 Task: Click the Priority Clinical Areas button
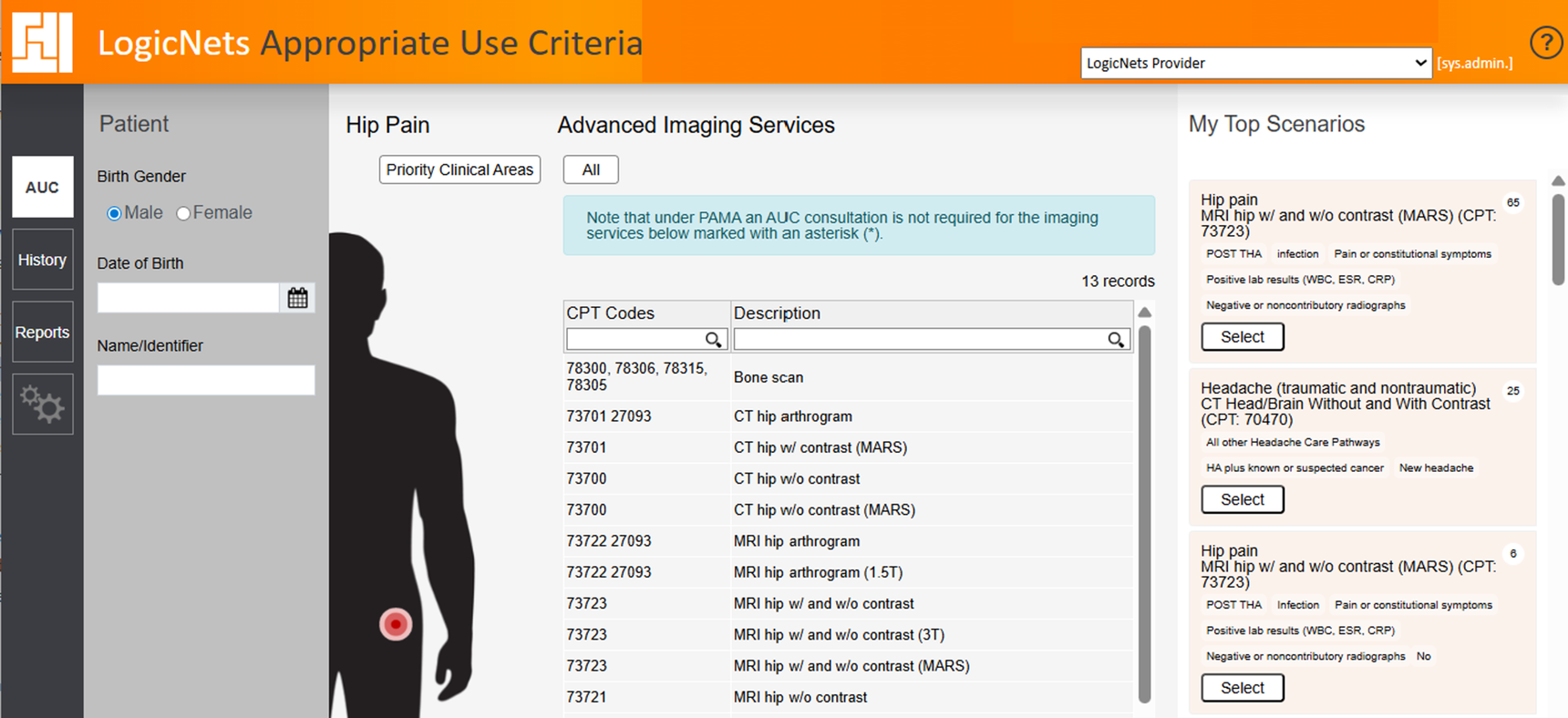tap(459, 169)
